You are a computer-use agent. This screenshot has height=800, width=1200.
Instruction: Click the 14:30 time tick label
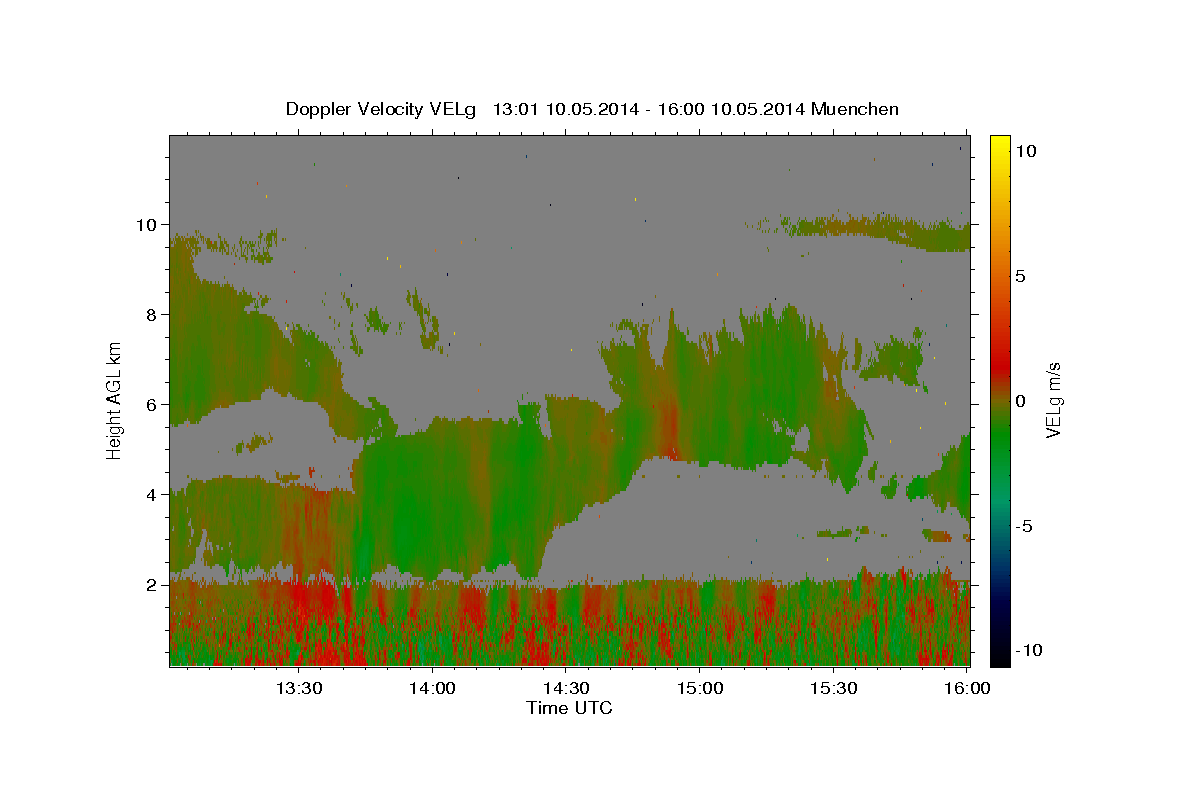(566, 688)
